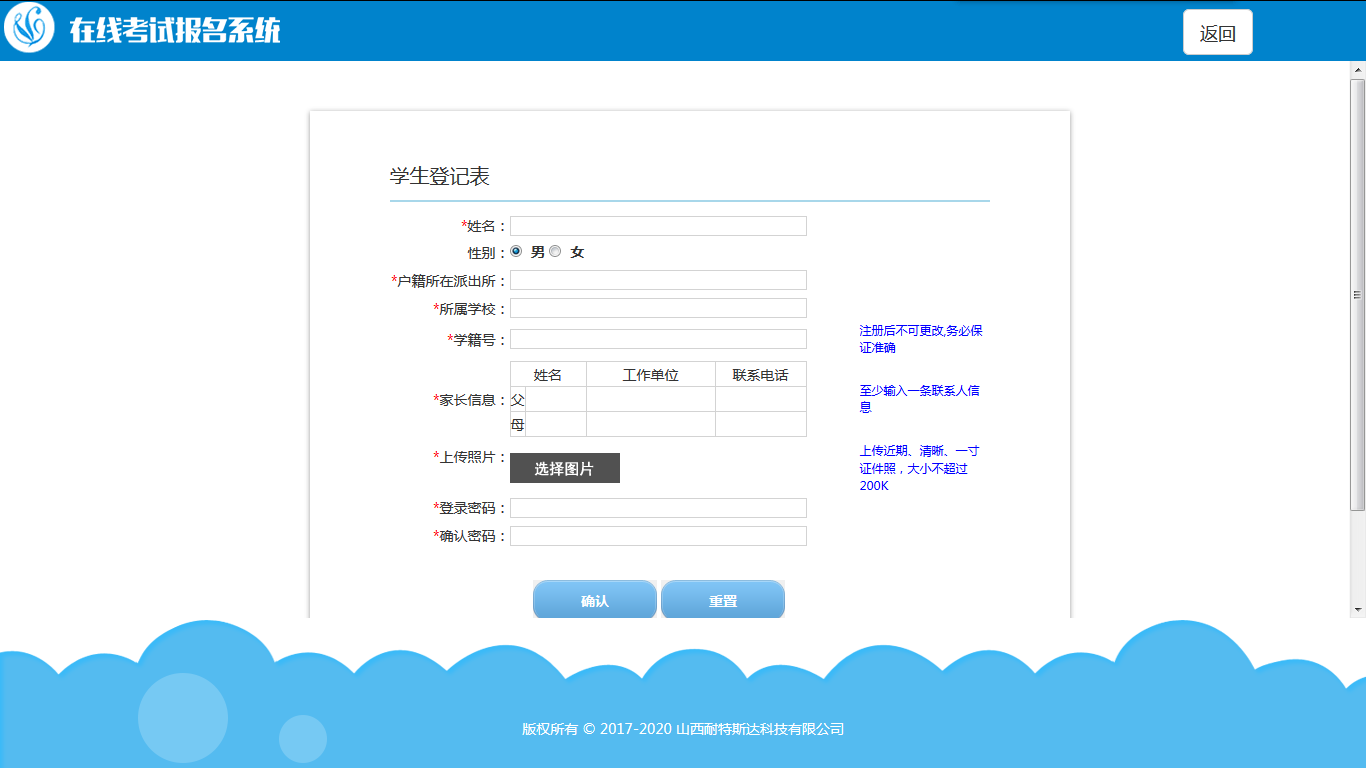
Task: Click mother's 工作单位 cell in parent table
Action: pos(650,424)
